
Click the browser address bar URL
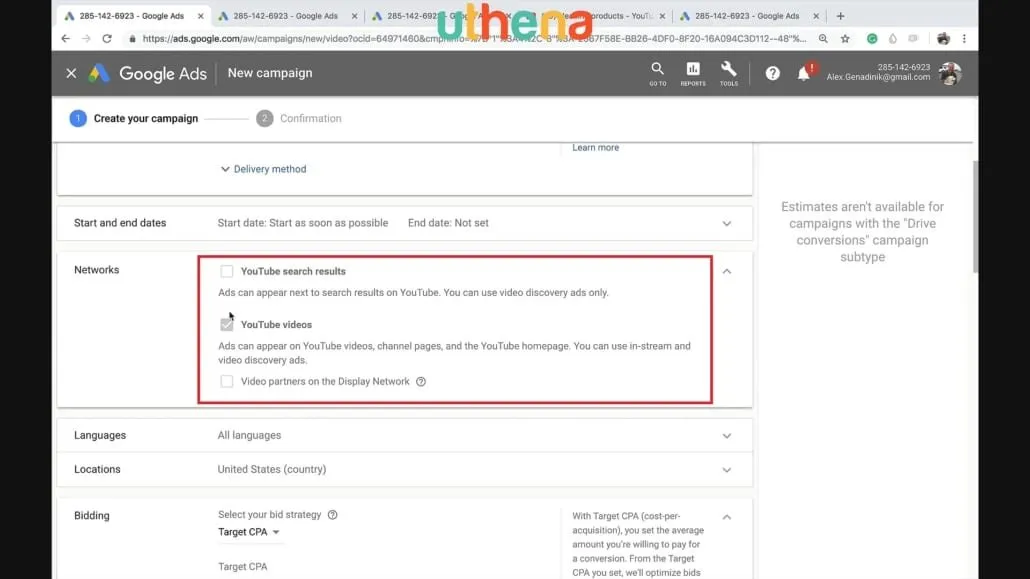coord(474,39)
